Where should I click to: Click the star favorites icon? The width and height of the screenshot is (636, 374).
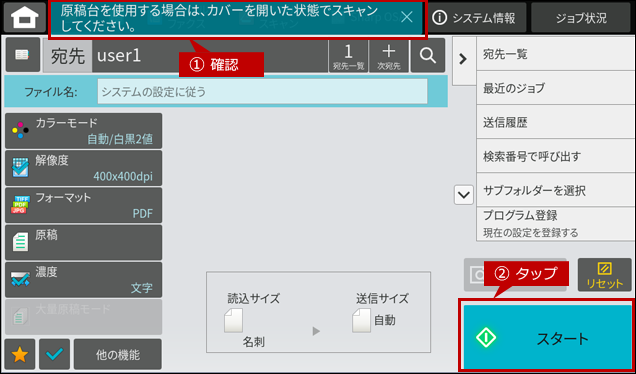click(20, 354)
